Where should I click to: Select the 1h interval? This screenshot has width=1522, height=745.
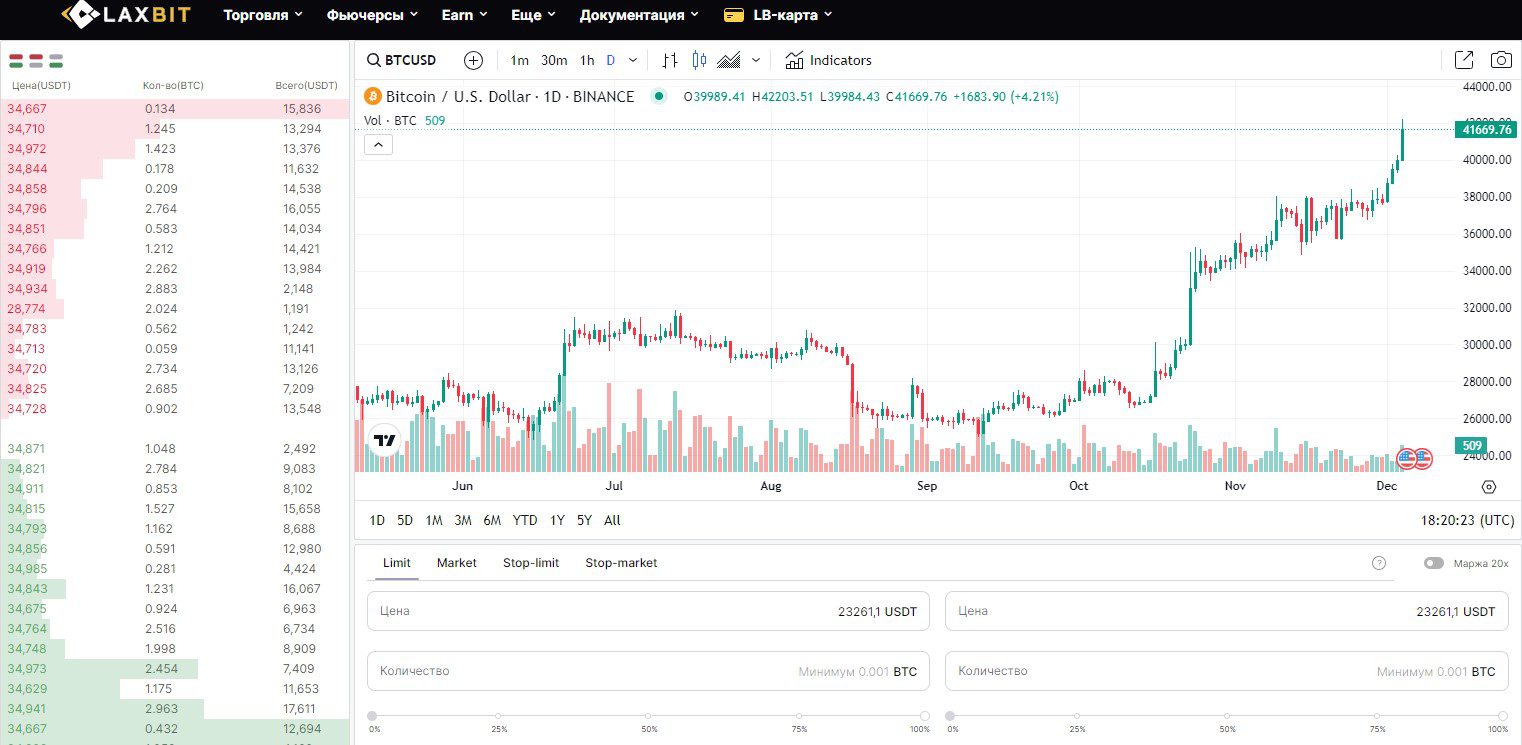[587, 60]
